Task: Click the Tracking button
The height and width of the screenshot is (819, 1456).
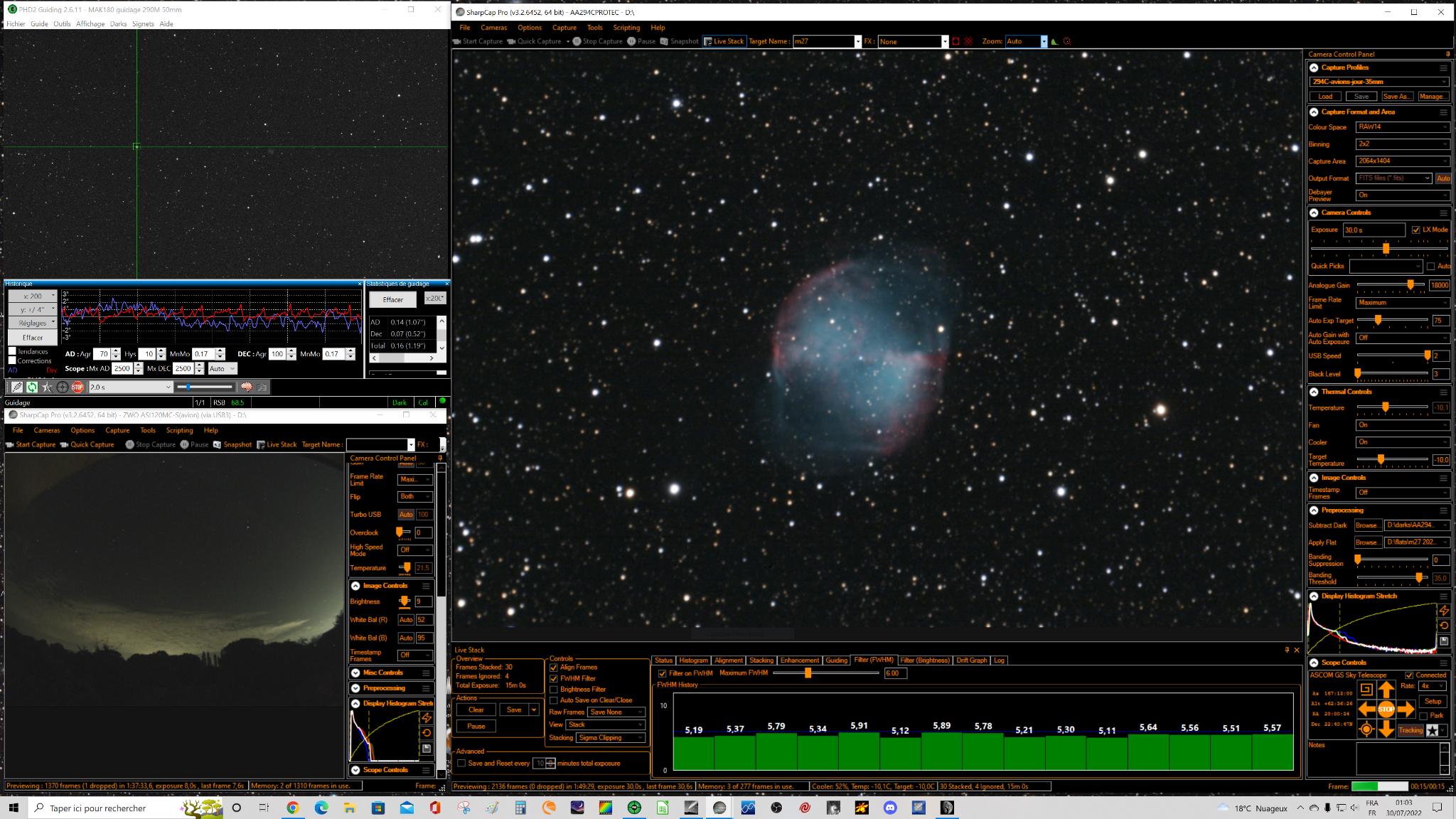Action: 1410,730
